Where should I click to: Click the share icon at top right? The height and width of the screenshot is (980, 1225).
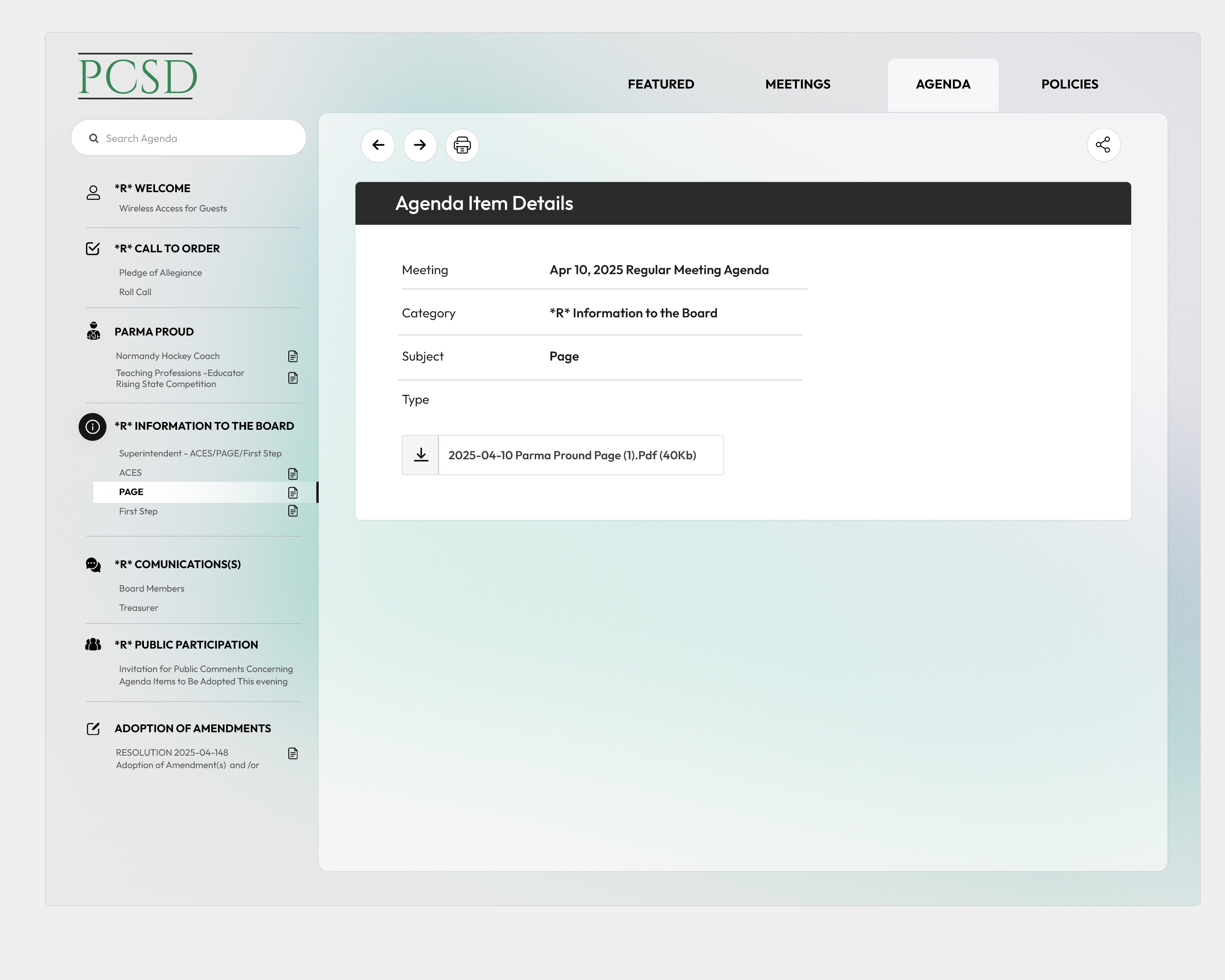pyautogui.click(x=1103, y=145)
